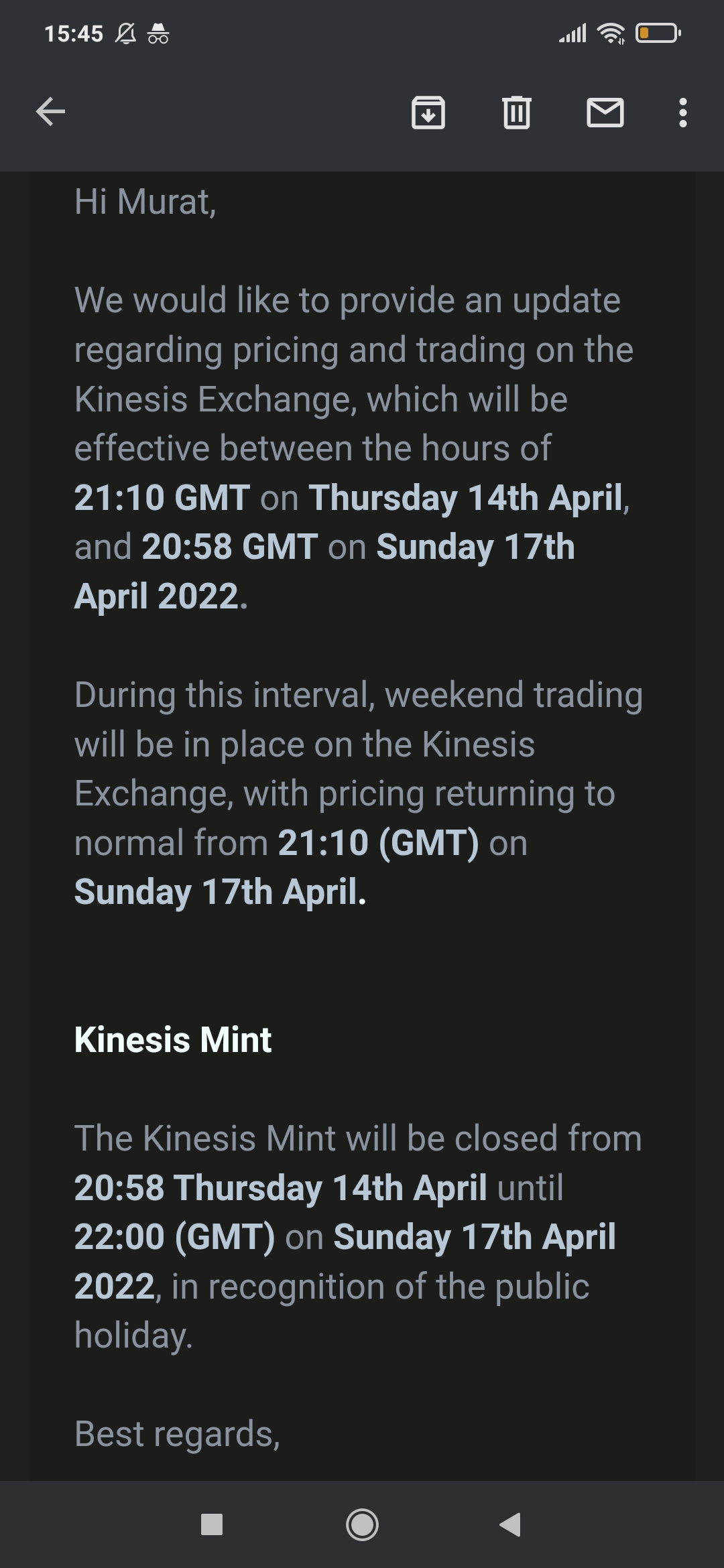
Task: Tap the bold 'Sunday 17th April.' text
Action: [x=221, y=892]
